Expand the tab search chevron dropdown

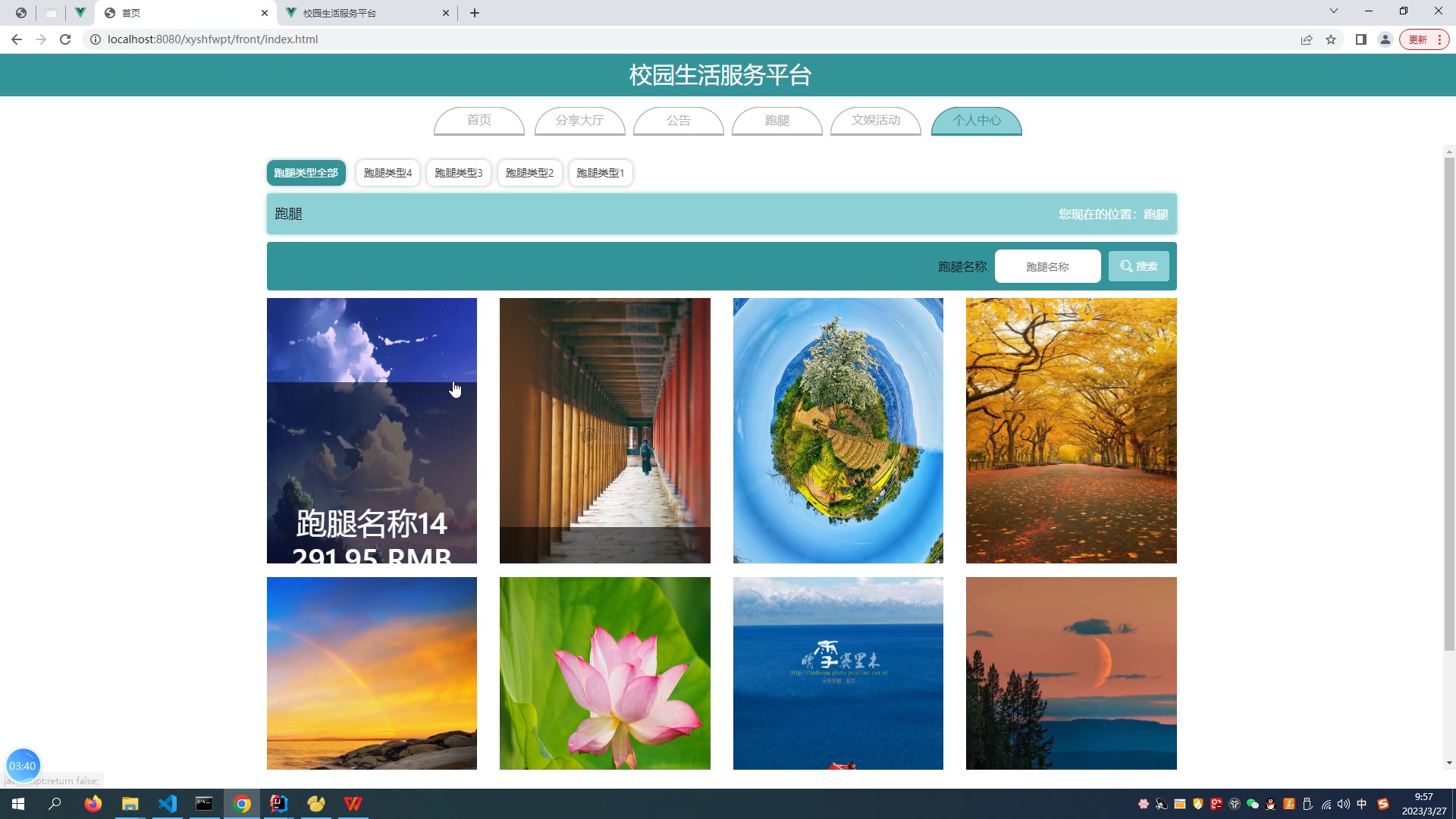point(1333,11)
